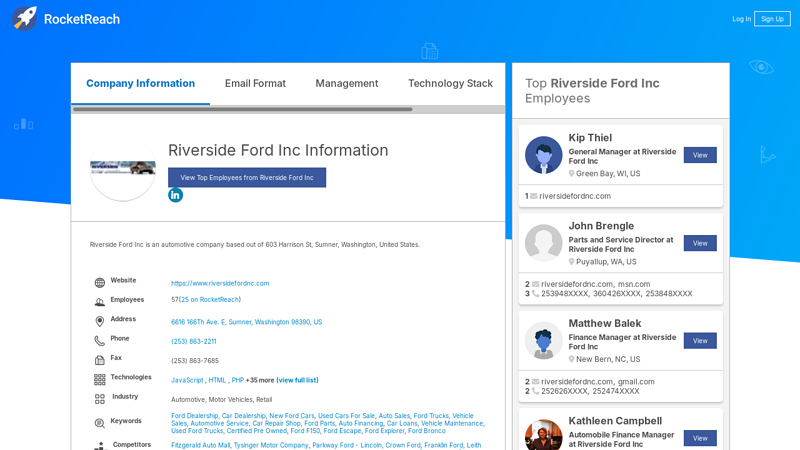Click the 25 on RocketReach link
This screenshot has height=450, width=800.
210,299
